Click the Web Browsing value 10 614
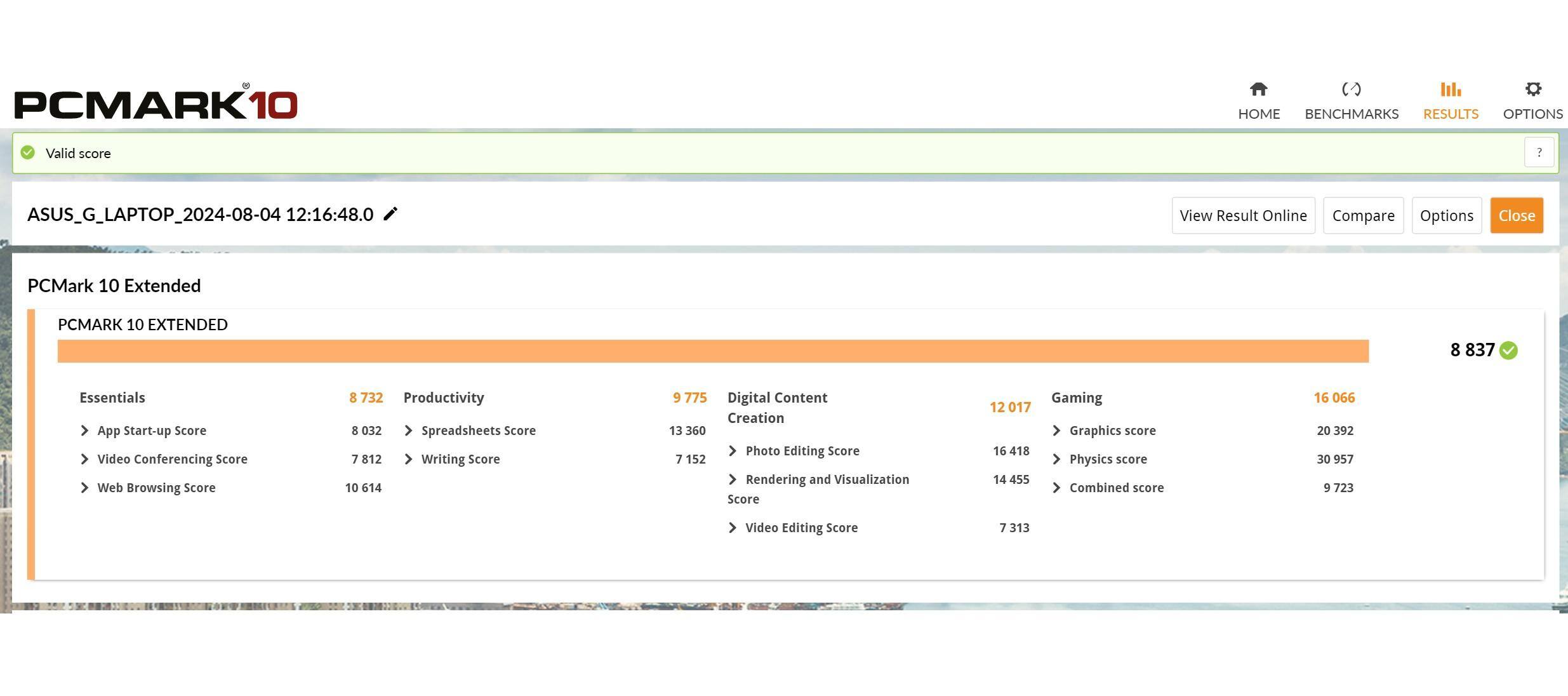 pyautogui.click(x=363, y=488)
